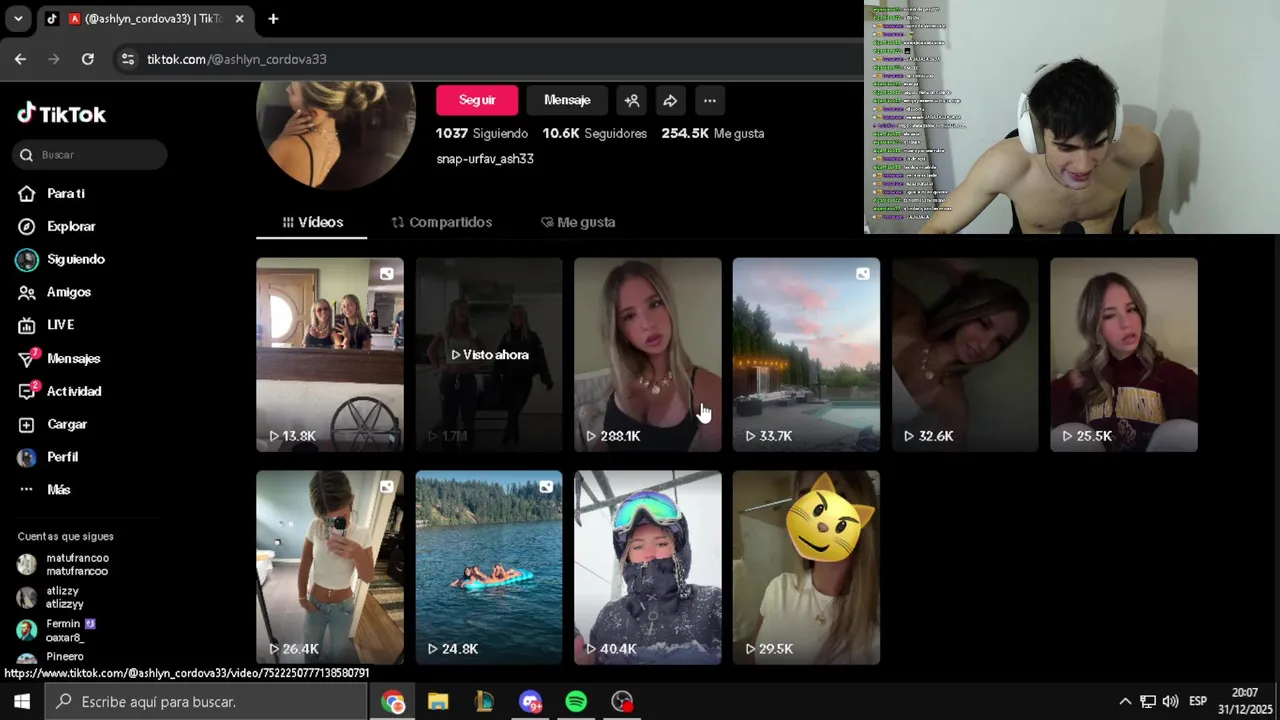The height and width of the screenshot is (720, 1280).
Task: Open the video with 32.6K views
Action: click(965, 355)
